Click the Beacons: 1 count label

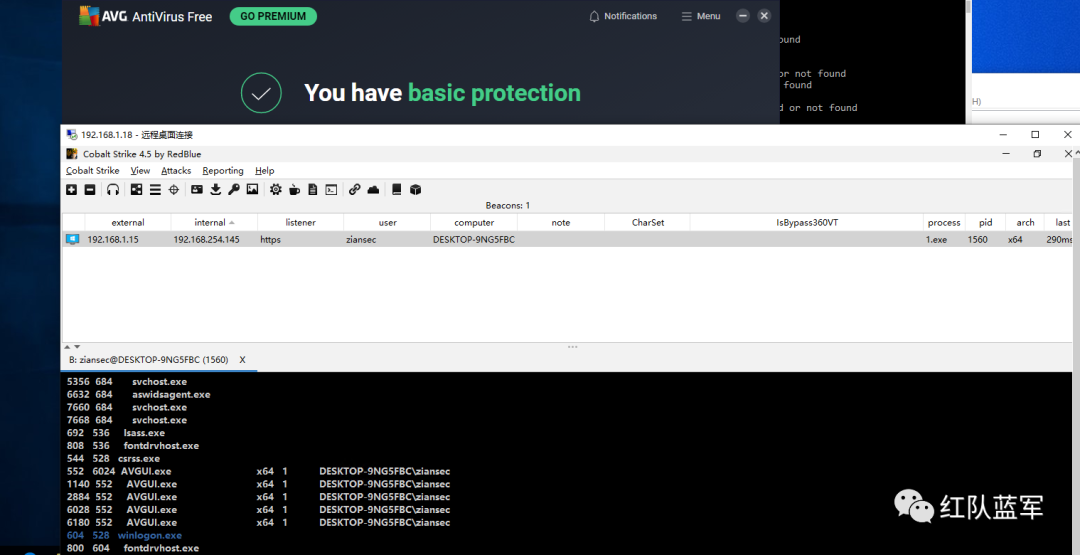point(508,205)
